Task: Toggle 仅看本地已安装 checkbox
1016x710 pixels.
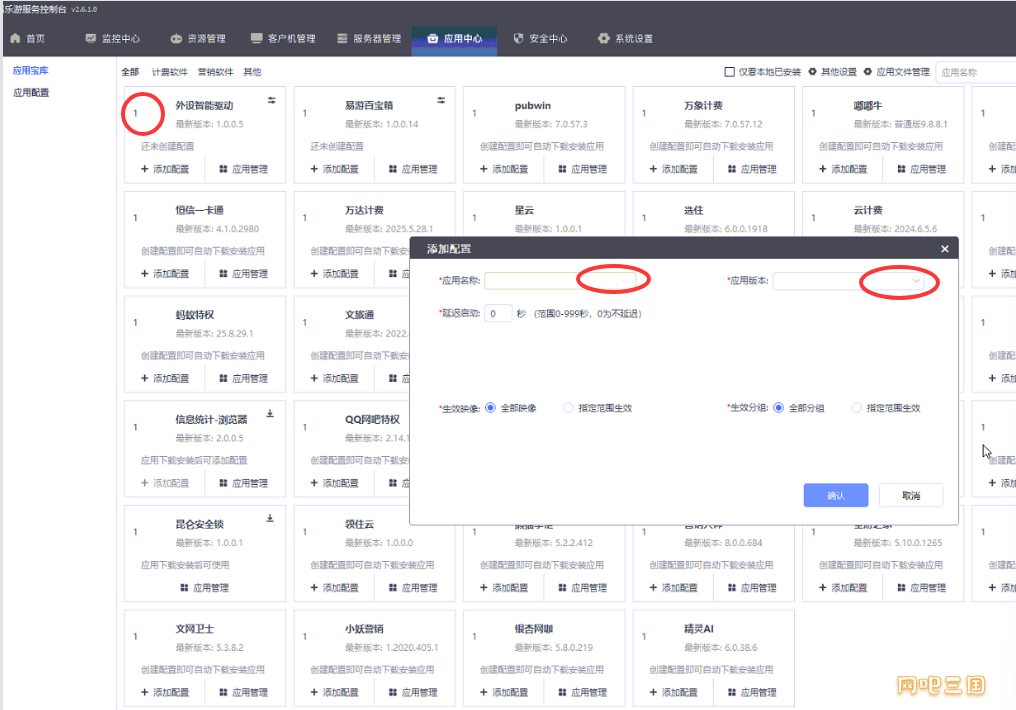Action: click(730, 72)
